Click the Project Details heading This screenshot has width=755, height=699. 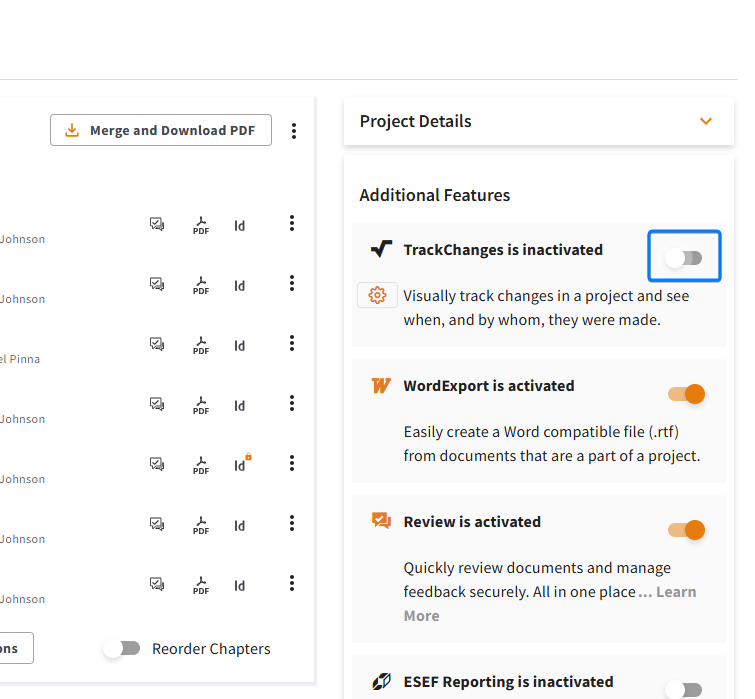coord(416,121)
